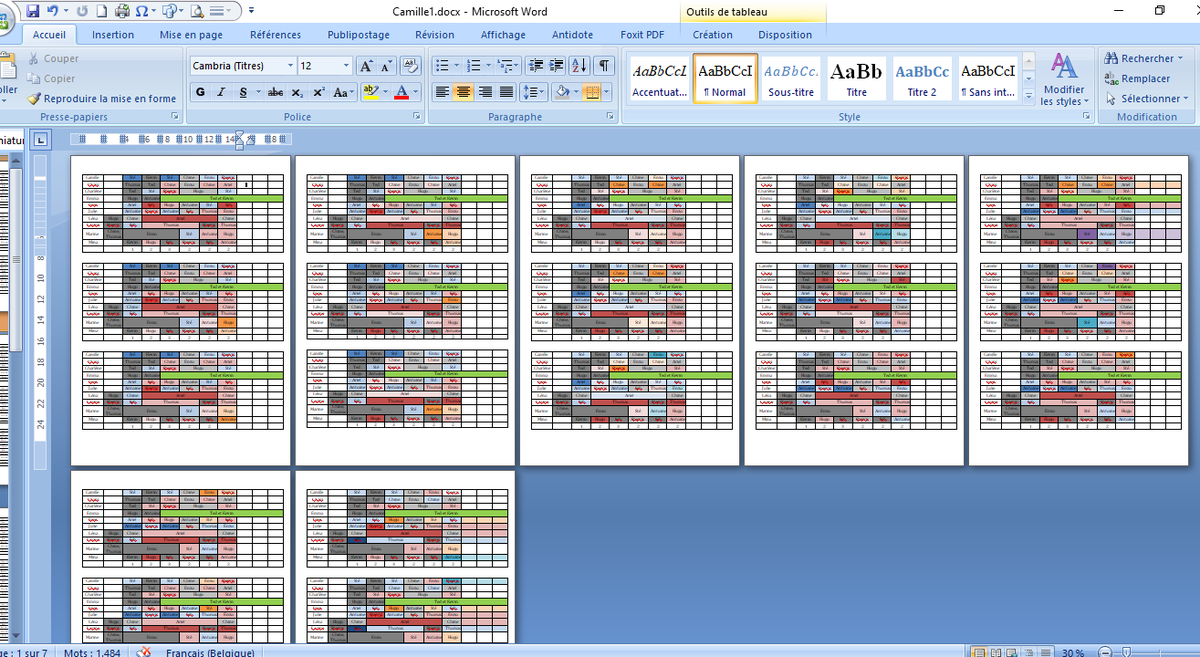Increase paragraph indent
This screenshot has height=657, width=1200.
[x=557, y=66]
